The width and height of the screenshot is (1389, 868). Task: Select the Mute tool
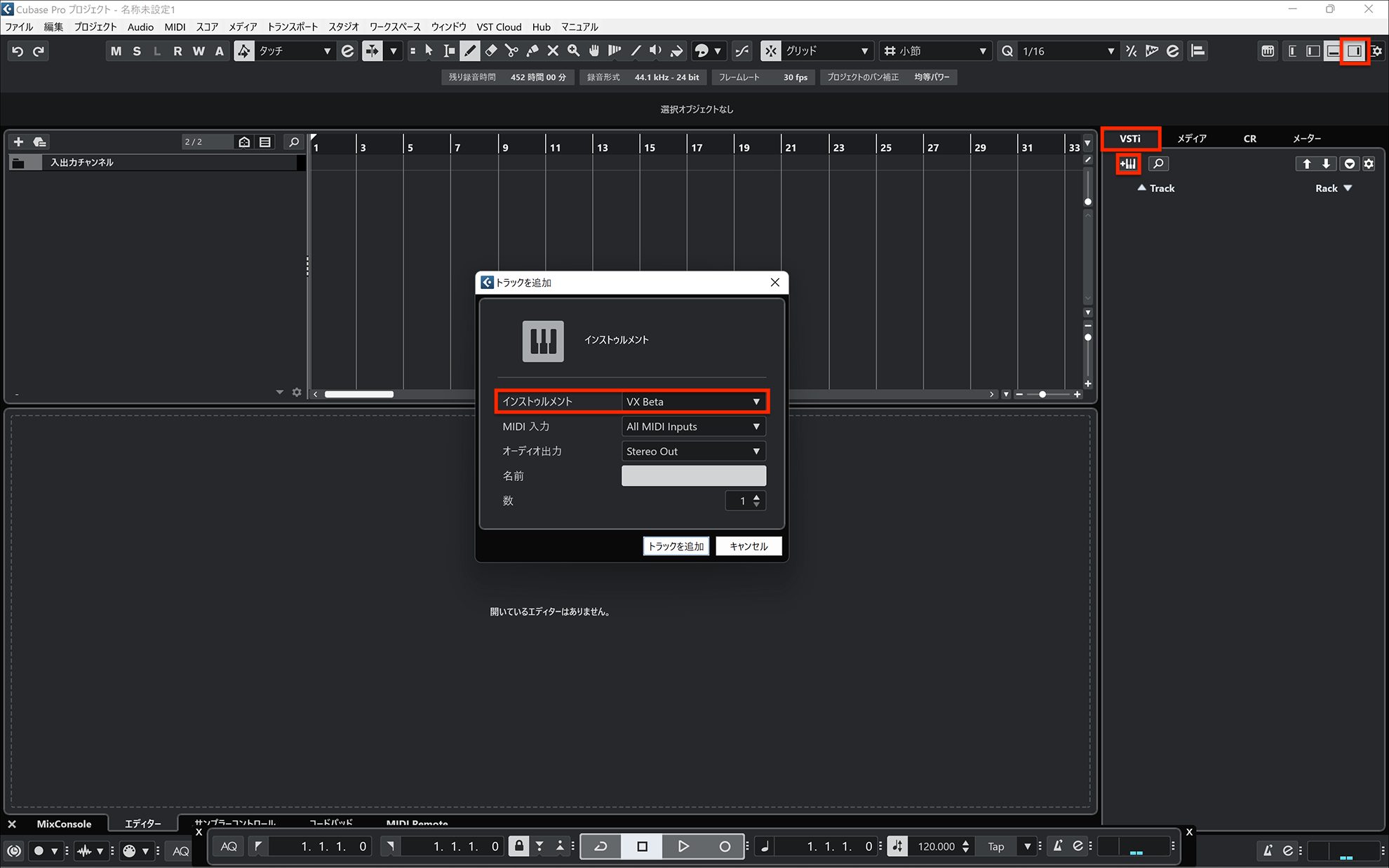coord(553,50)
